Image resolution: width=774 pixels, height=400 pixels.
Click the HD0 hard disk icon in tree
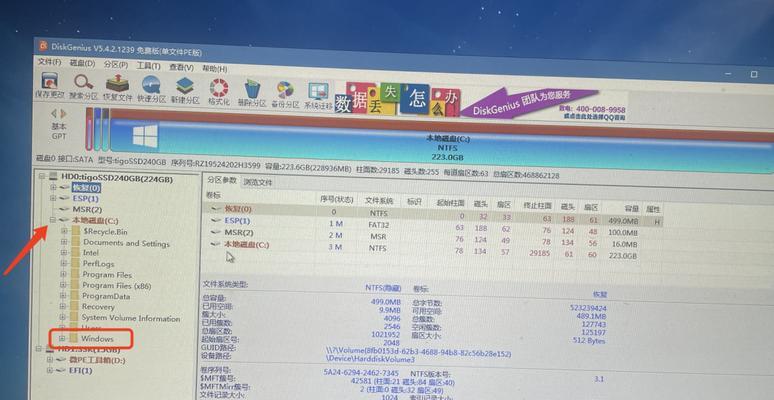pos(52,176)
